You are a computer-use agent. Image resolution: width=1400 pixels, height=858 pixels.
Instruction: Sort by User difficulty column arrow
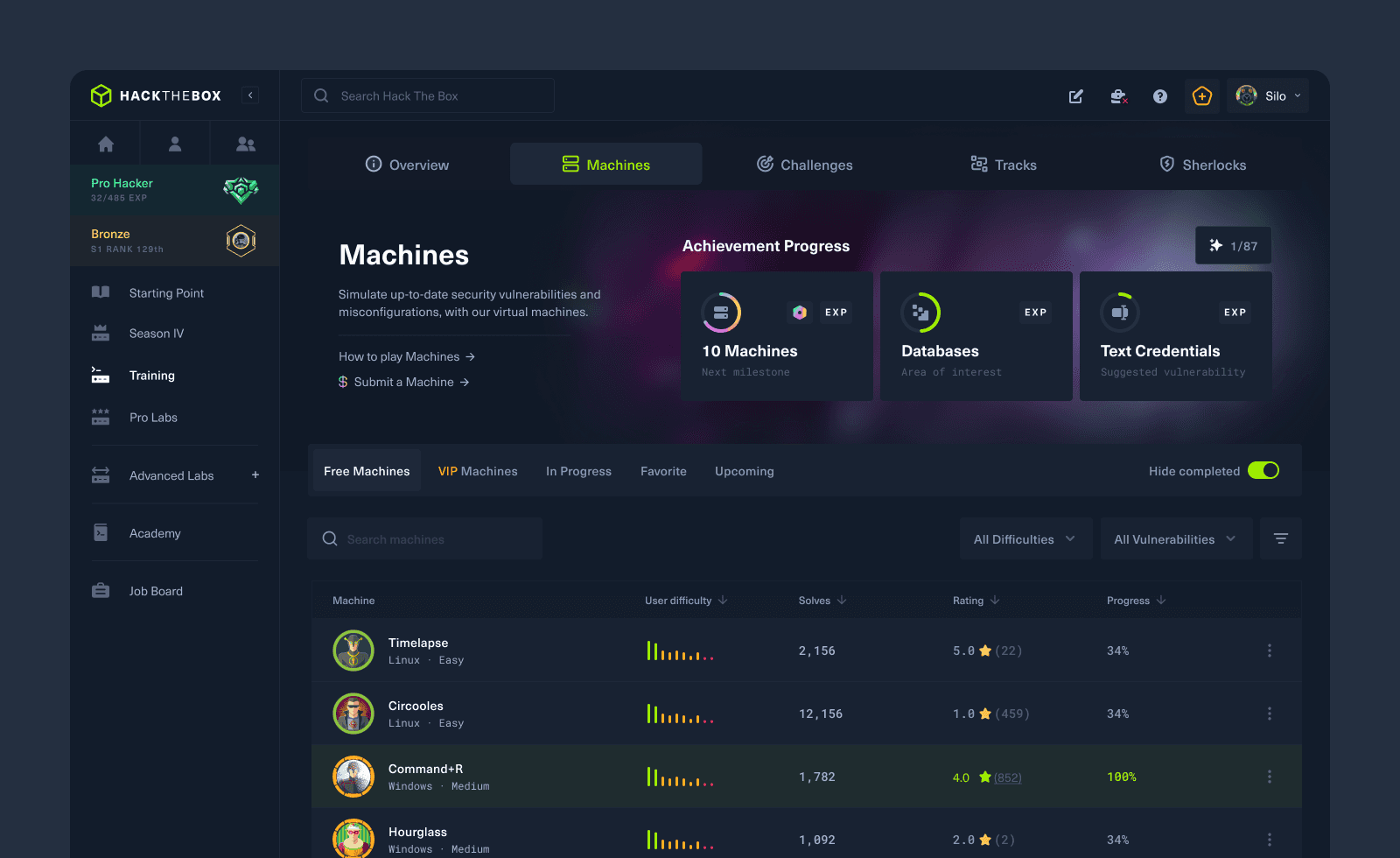[x=723, y=601]
